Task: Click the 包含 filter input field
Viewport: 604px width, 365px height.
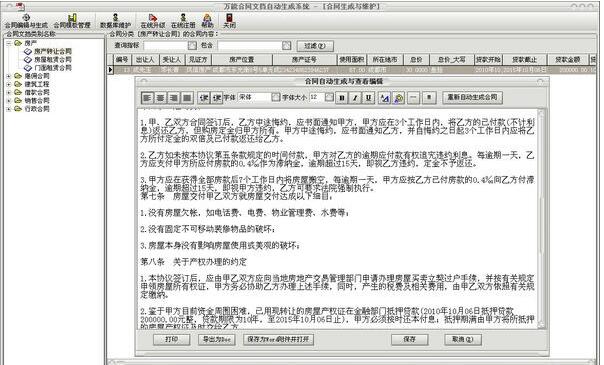Action: pos(250,45)
